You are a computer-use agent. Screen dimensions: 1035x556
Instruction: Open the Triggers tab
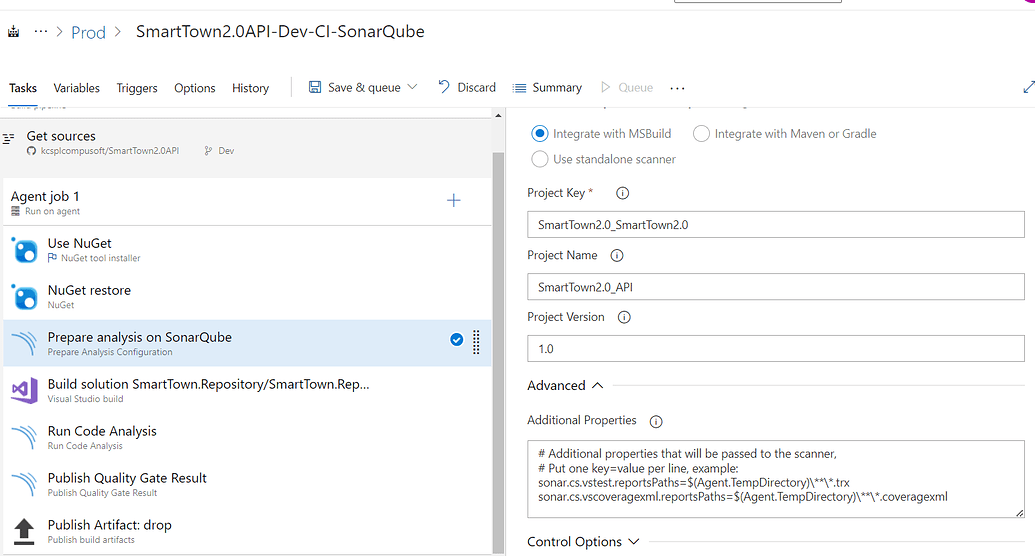click(x=137, y=88)
